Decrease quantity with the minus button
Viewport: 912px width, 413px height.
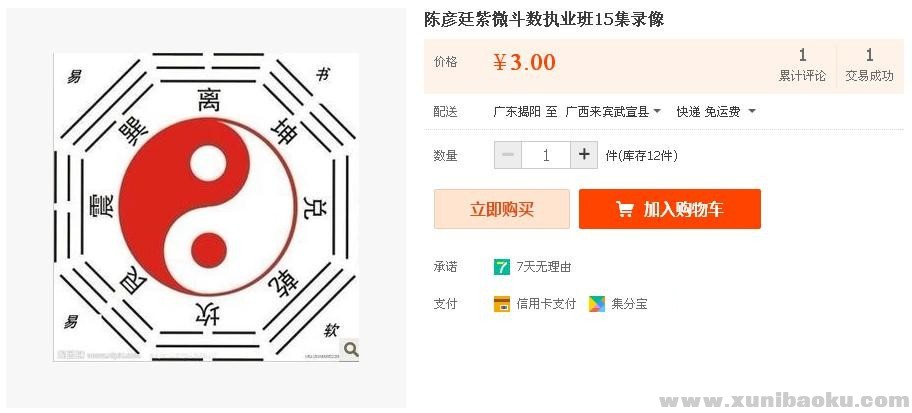(x=508, y=155)
